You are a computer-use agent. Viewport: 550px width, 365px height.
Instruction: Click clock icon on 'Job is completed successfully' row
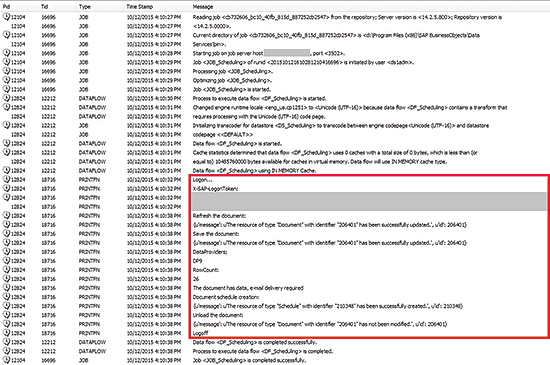tap(6, 360)
